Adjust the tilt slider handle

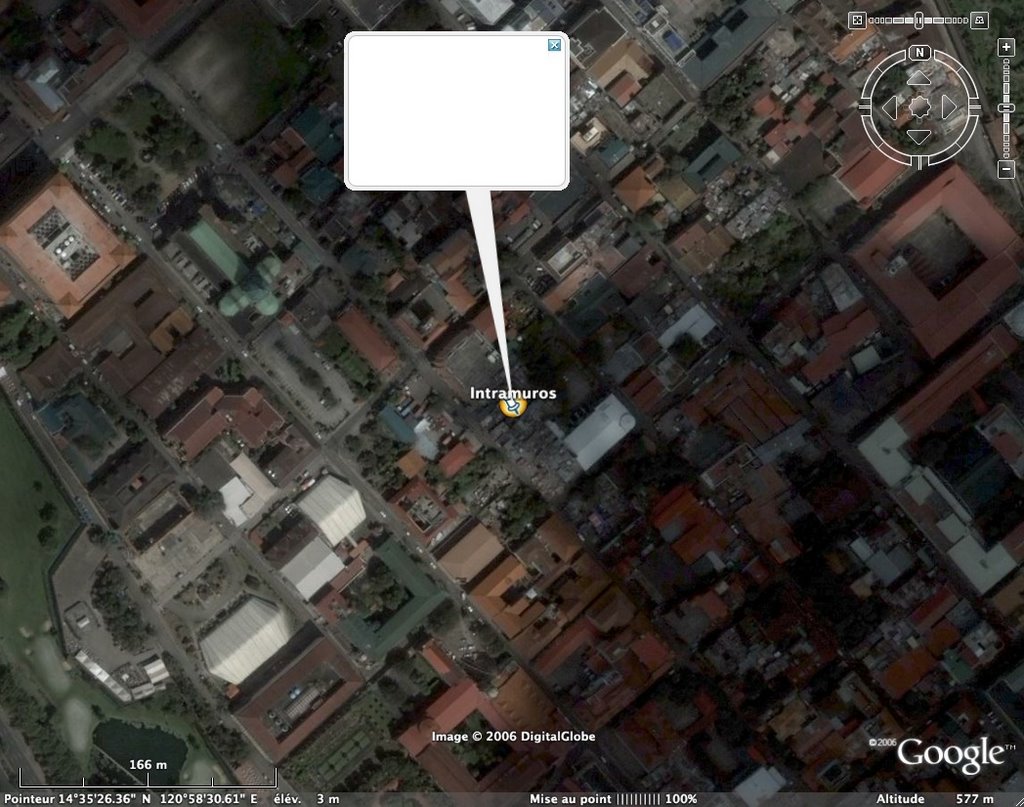tap(918, 20)
